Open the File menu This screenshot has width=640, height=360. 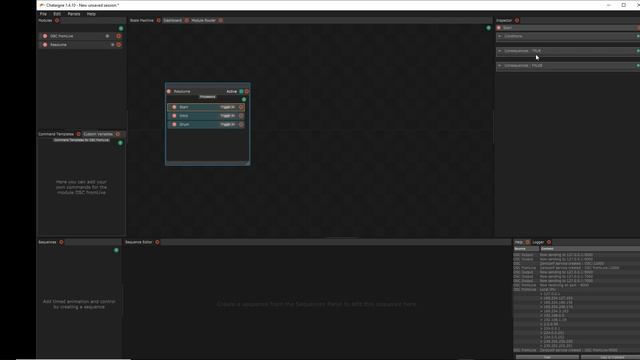click(43, 14)
